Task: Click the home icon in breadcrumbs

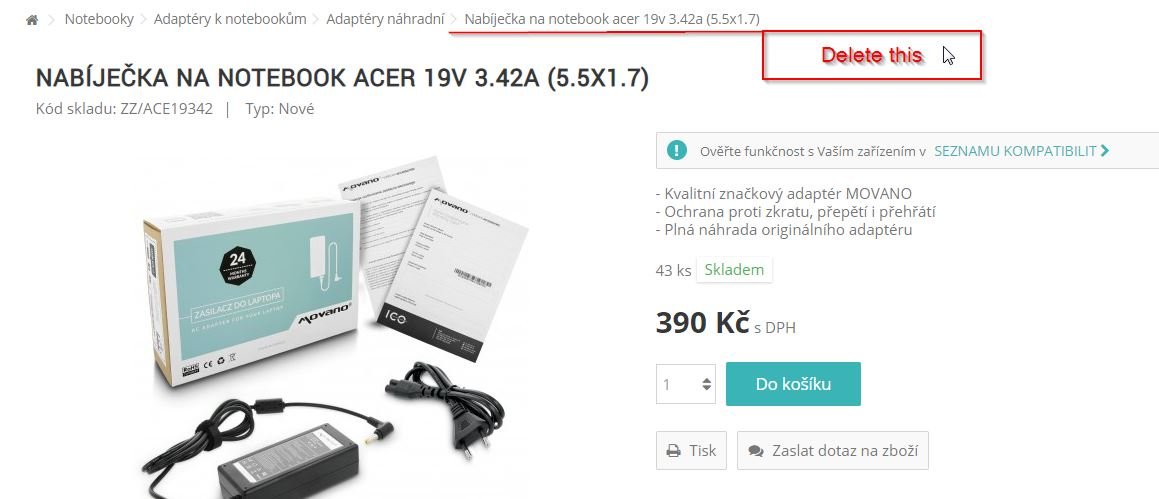Action: point(32,20)
